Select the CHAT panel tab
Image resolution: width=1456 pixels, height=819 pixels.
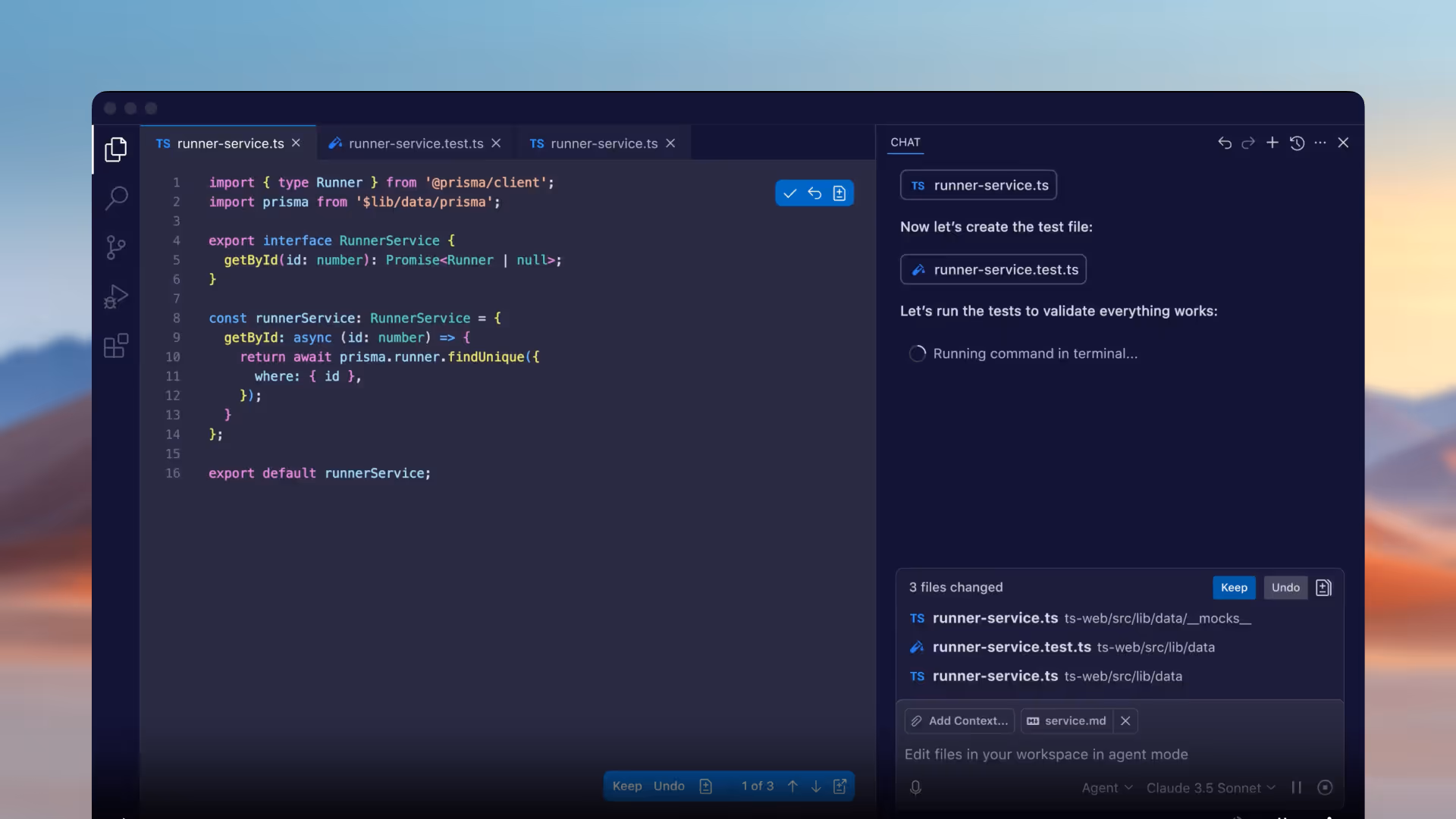(x=906, y=143)
